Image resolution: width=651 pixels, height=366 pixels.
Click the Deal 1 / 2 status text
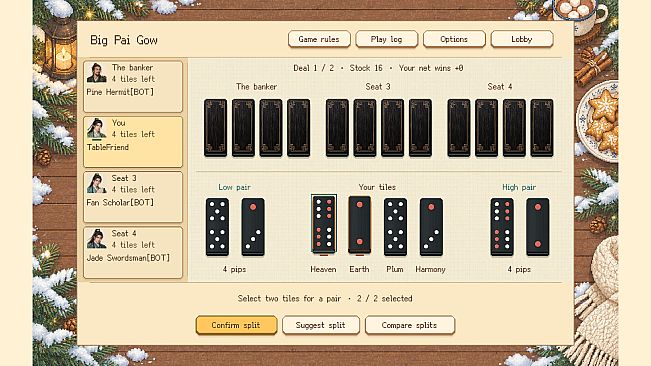point(313,68)
